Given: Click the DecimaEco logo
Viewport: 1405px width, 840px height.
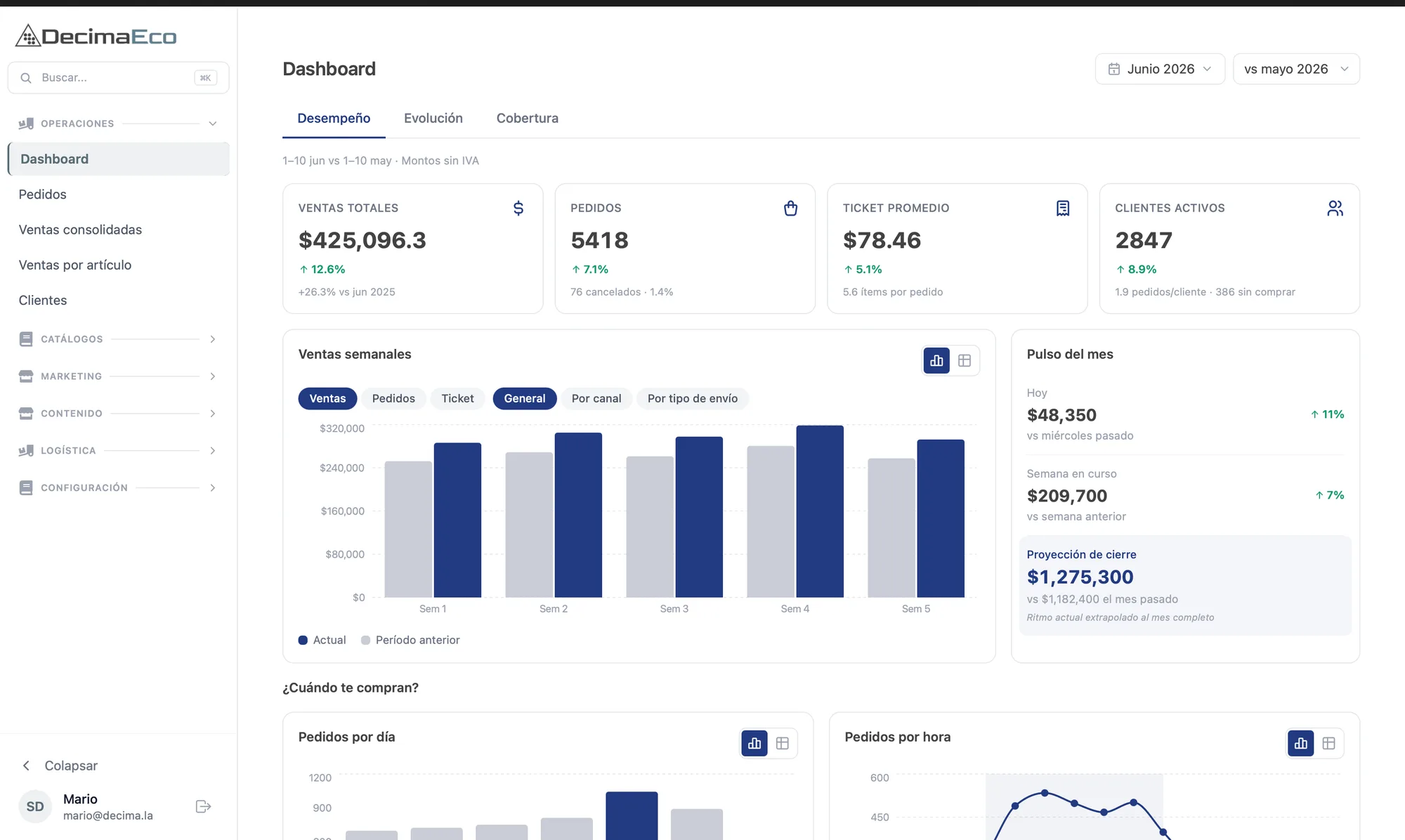Looking at the screenshot, I should pos(96,36).
